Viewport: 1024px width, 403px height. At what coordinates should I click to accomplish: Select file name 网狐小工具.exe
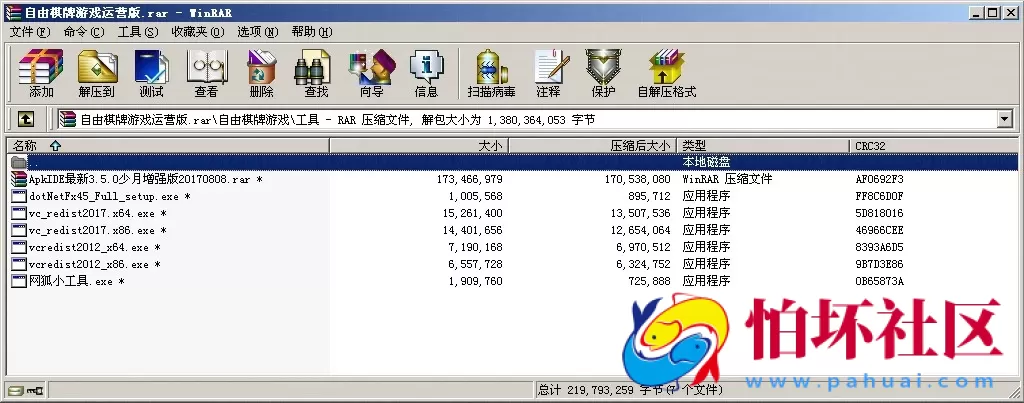(71, 281)
